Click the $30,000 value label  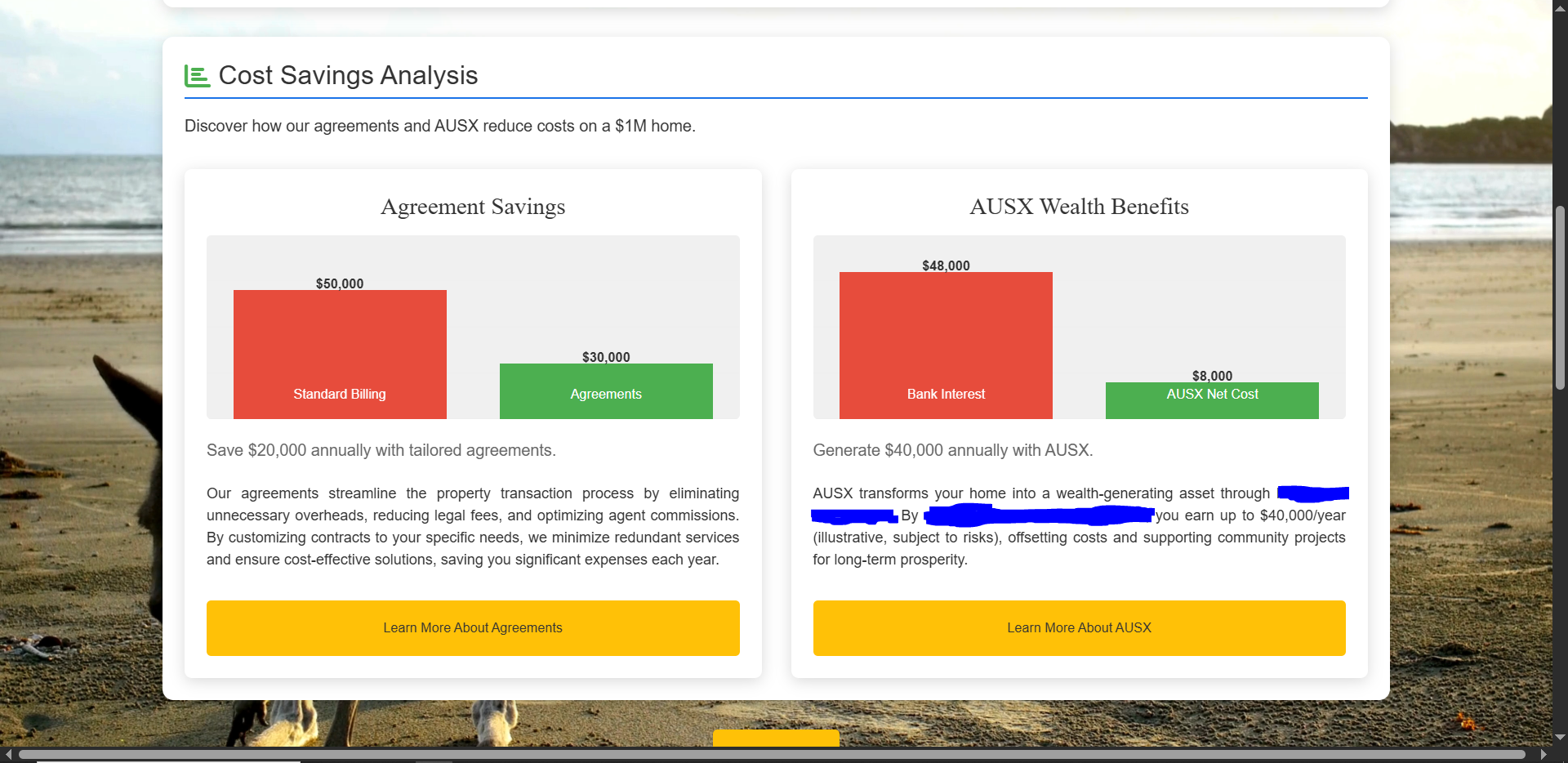pos(606,357)
